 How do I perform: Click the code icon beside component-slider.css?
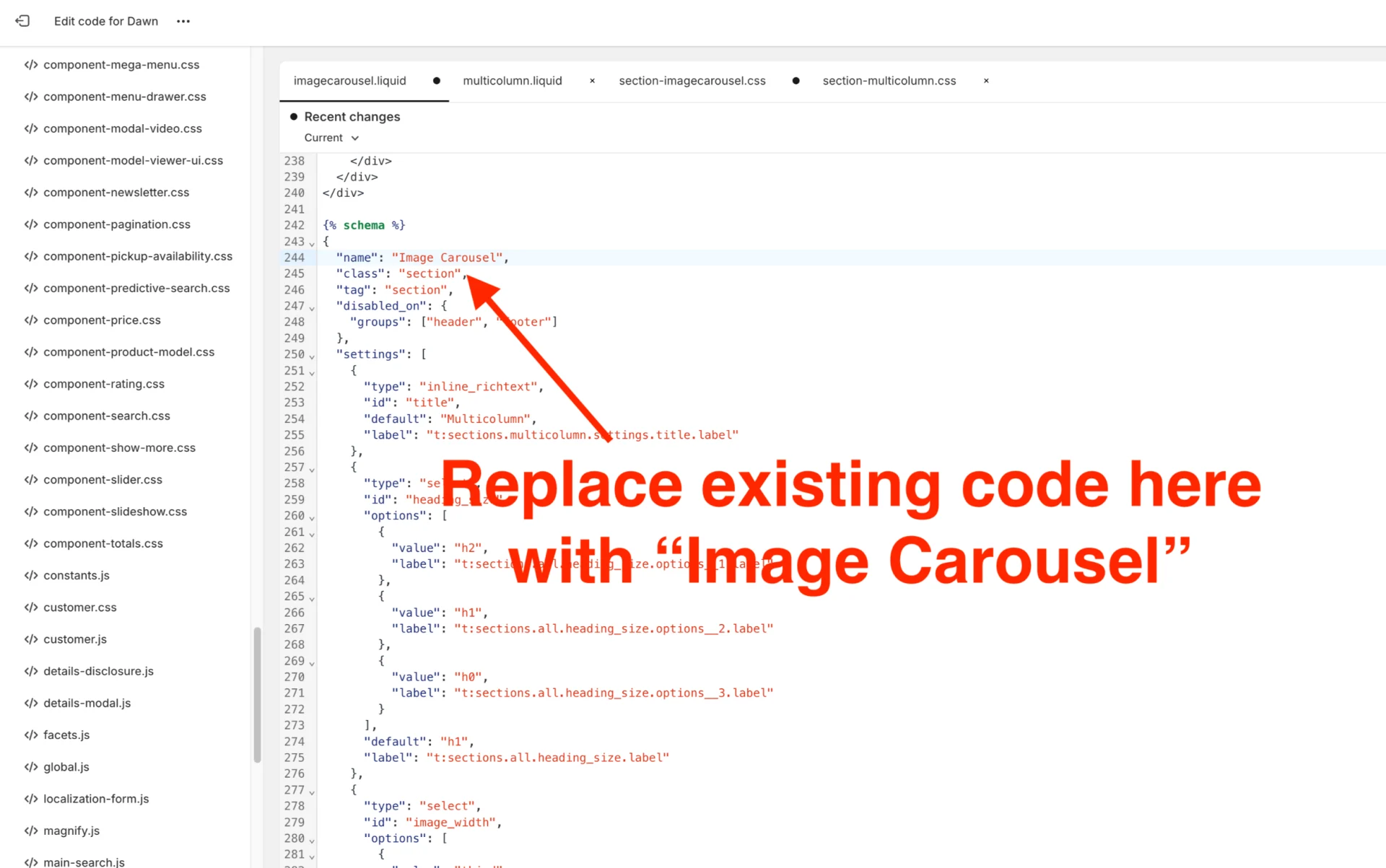point(31,479)
